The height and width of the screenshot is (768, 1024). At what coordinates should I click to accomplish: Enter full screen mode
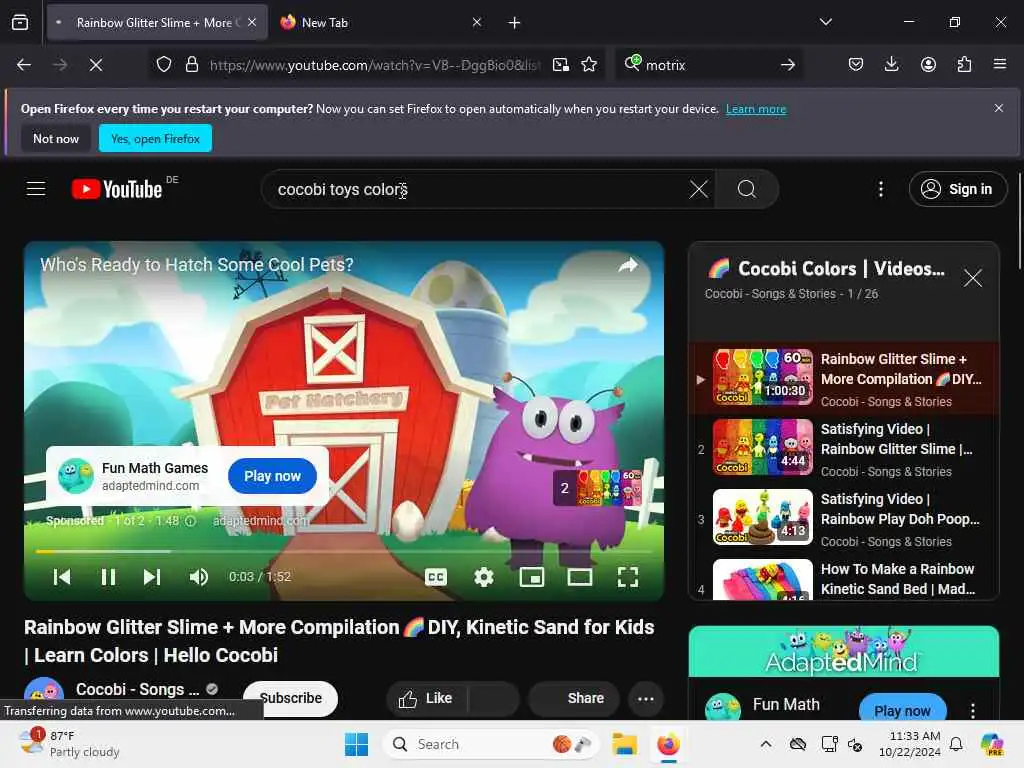(628, 577)
